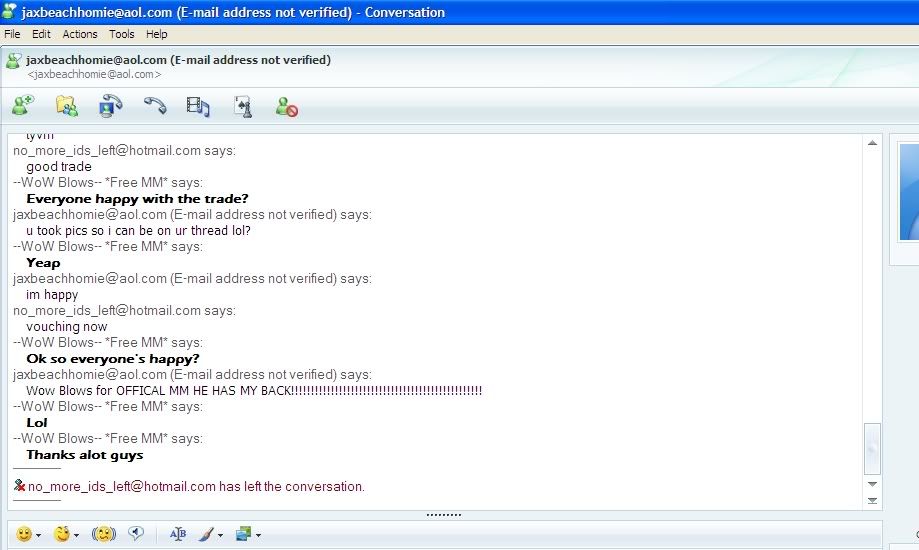Open the background picture icon

pyautogui.click(x=243, y=534)
